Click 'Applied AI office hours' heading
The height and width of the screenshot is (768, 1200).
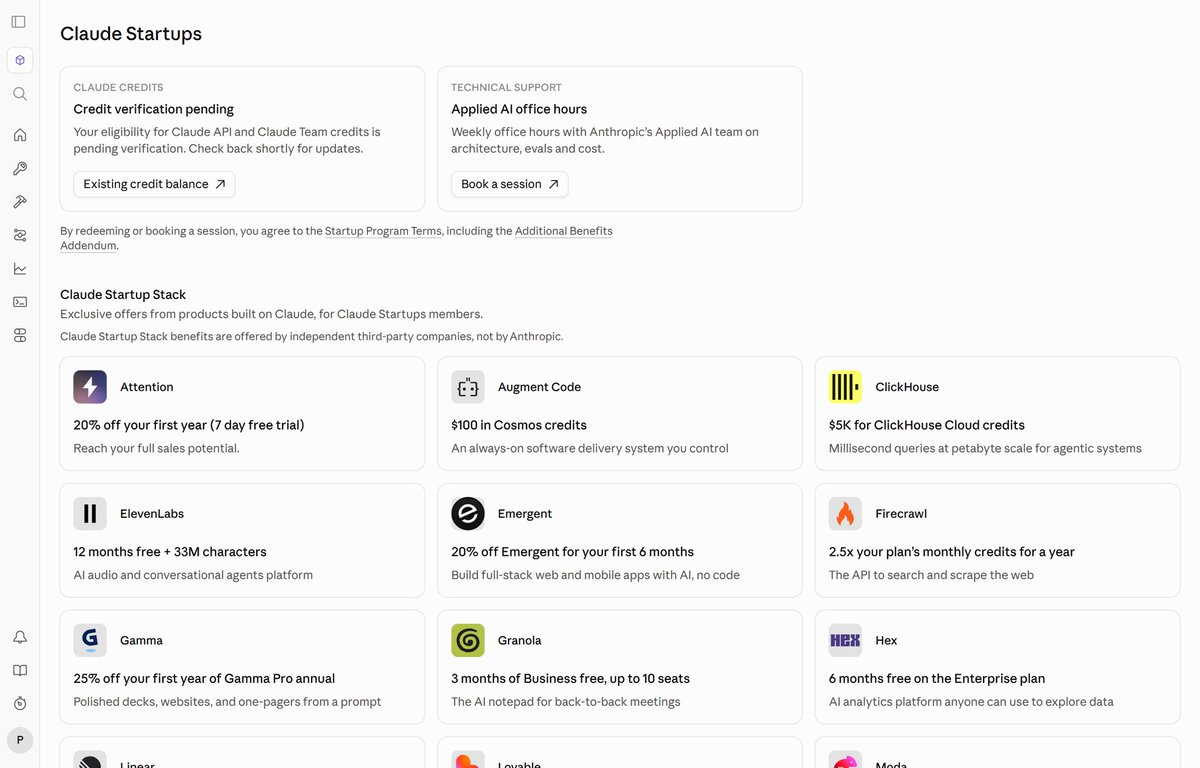pos(519,109)
